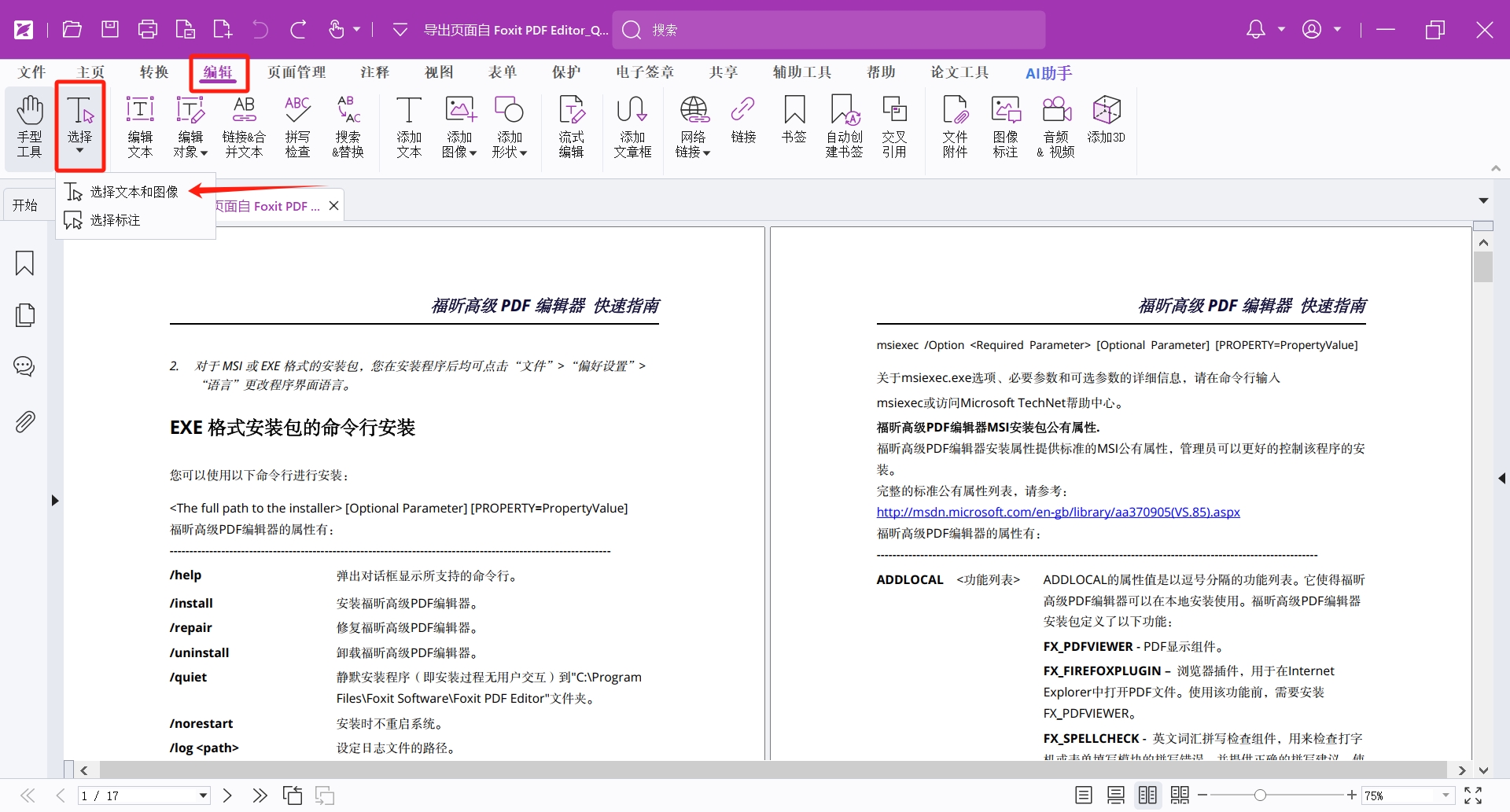Enable two-page facing view mode

tap(1148, 795)
